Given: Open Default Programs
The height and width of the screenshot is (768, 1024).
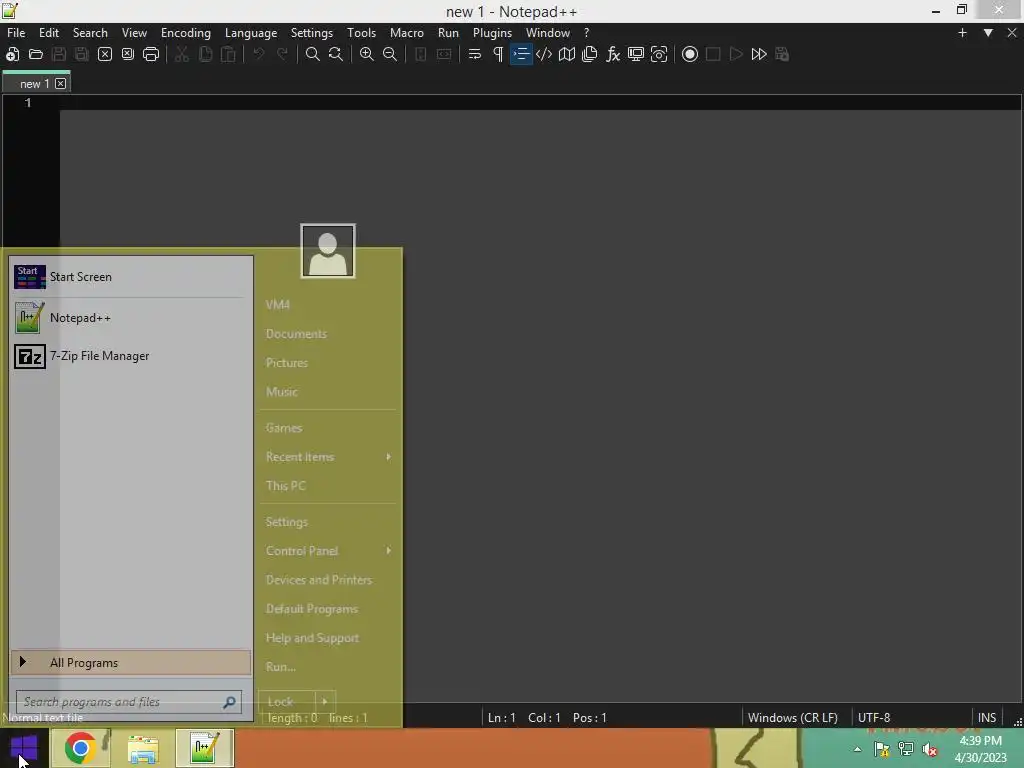Looking at the screenshot, I should pyautogui.click(x=312, y=609).
